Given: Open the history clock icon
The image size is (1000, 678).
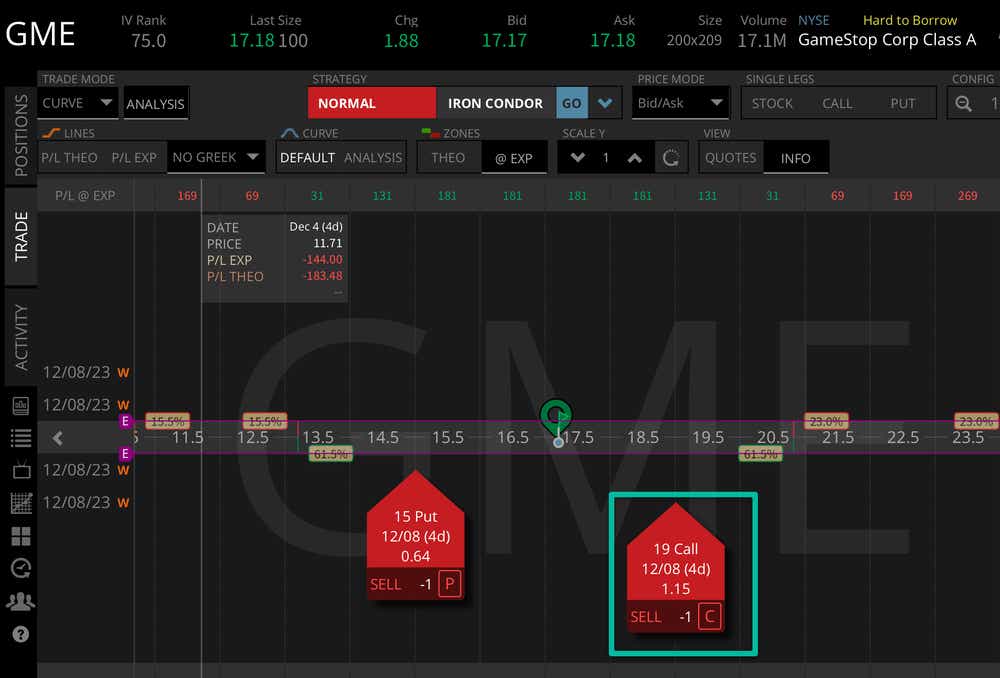Looking at the screenshot, I should [x=20, y=569].
